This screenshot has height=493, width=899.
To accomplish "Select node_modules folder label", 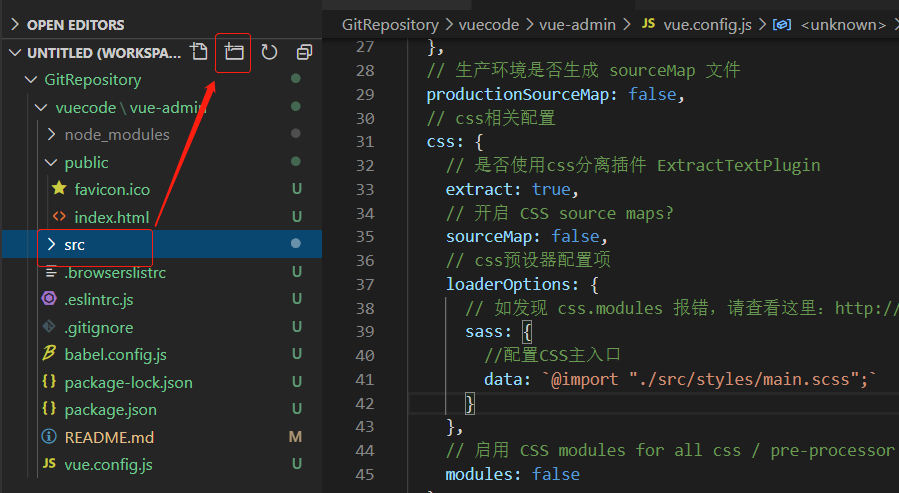I will [x=117, y=135].
